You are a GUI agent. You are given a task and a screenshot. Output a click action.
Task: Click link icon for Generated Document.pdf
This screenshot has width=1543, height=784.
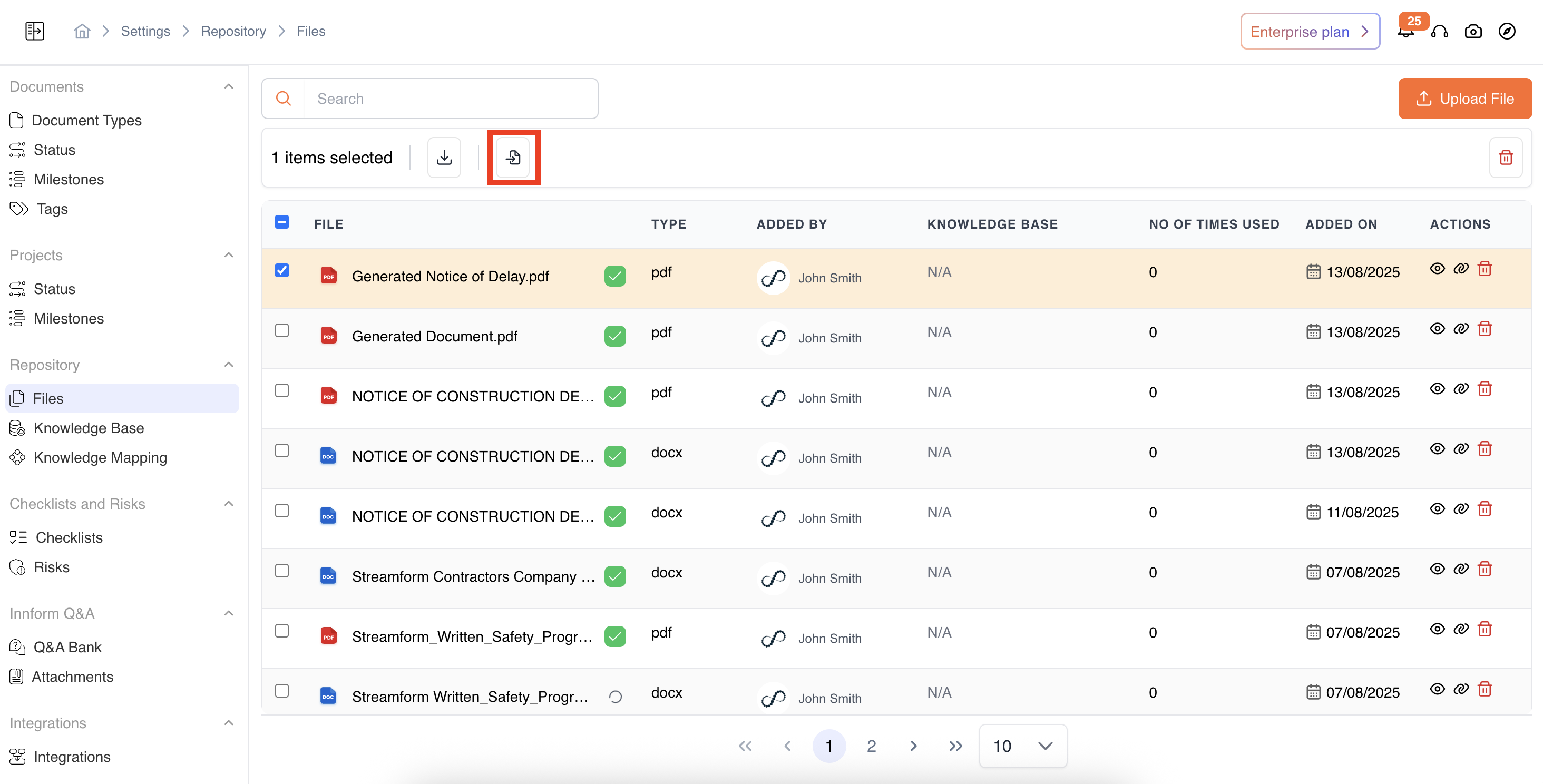(1460, 329)
